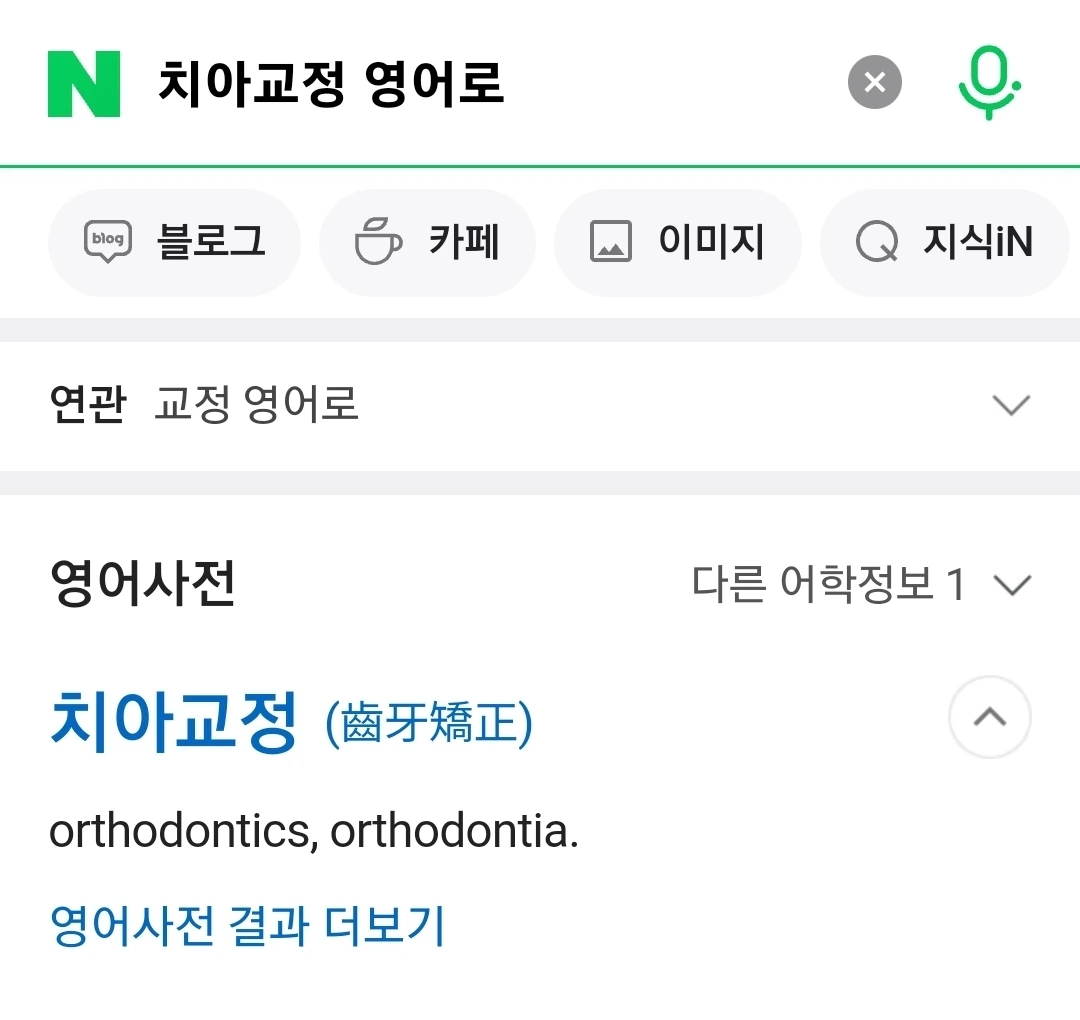Start voice search with the microphone icon
The width and height of the screenshot is (1080, 1020).
click(989, 83)
